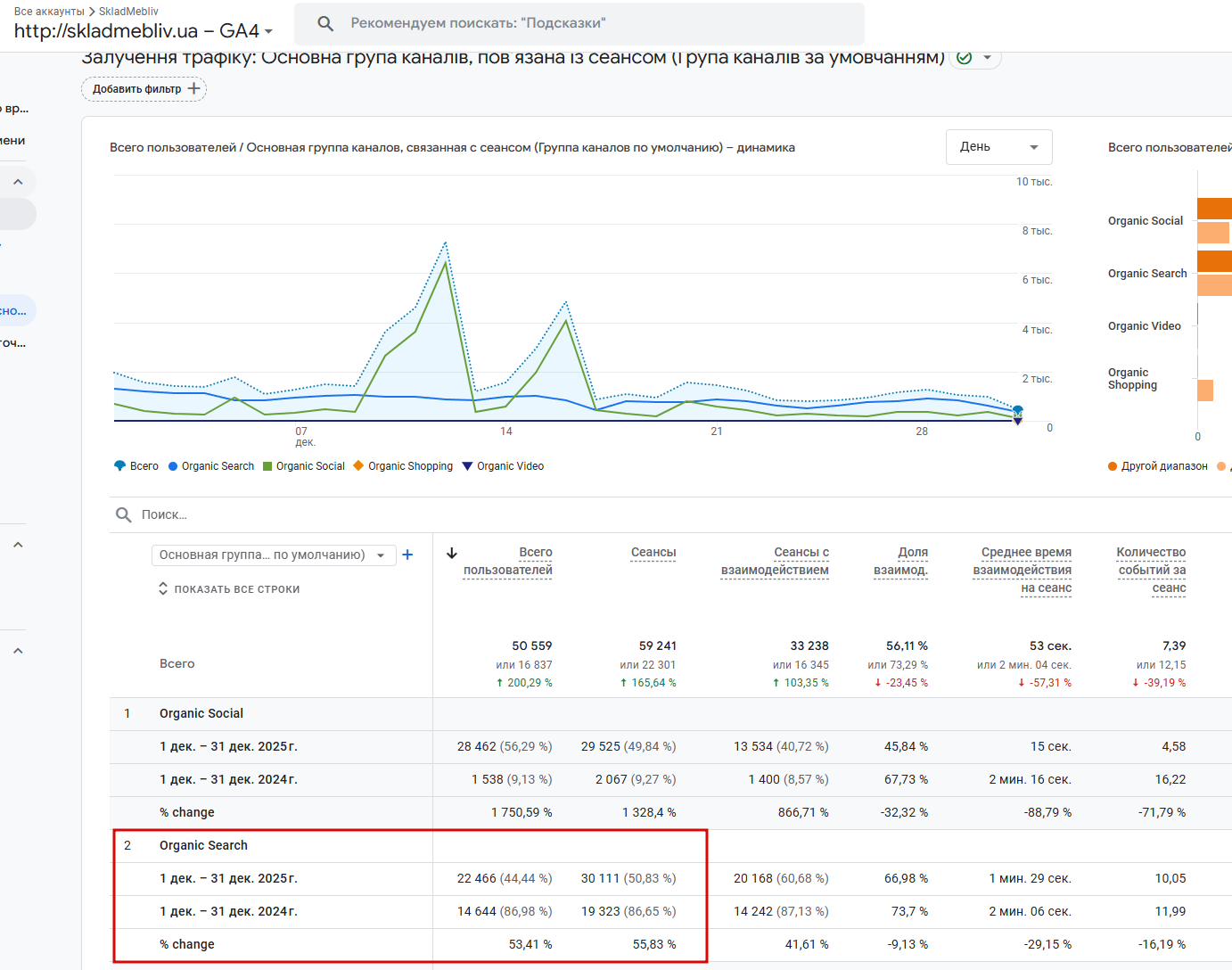Open Все аккаунты breadcrumb link
1232x970 pixels.
click(x=49, y=12)
